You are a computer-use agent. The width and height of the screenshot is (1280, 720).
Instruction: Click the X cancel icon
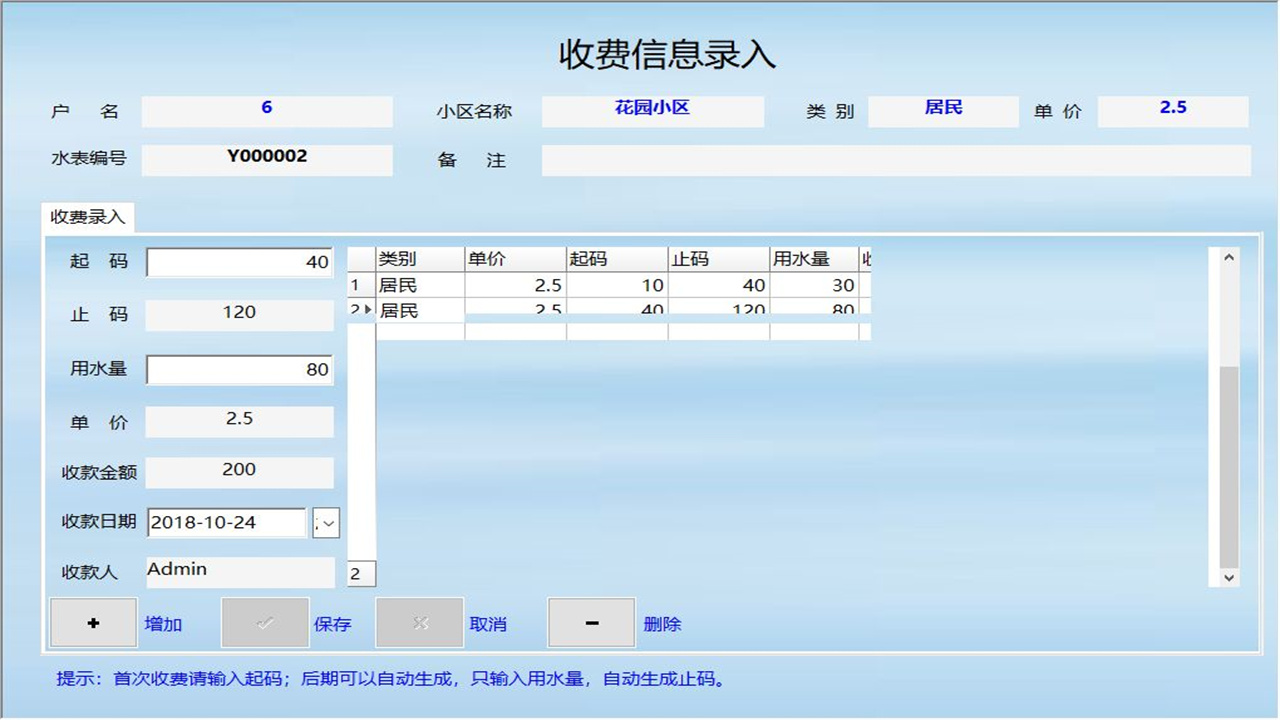click(x=420, y=623)
